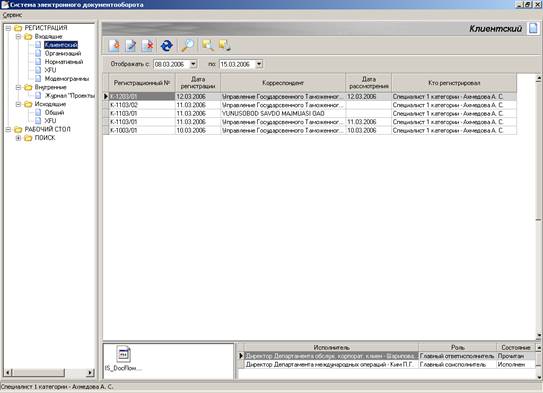Viewport: 543px width, 393px height.
Task: Click the Исполнен status cell
Action: click(x=516, y=365)
